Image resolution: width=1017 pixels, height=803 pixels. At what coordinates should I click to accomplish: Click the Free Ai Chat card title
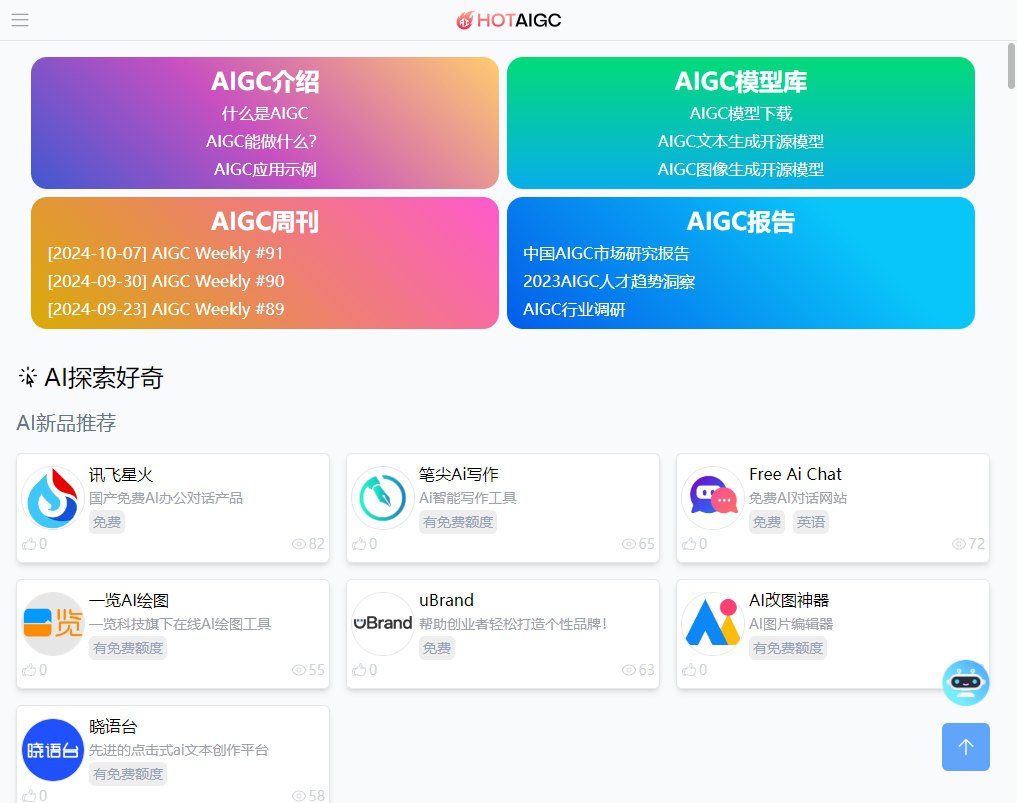point(795,475)
